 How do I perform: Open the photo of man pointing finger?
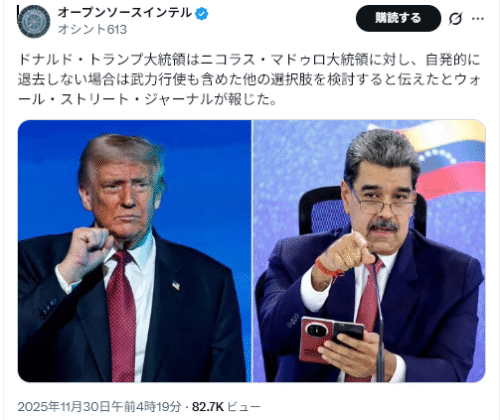coord(369,251)
